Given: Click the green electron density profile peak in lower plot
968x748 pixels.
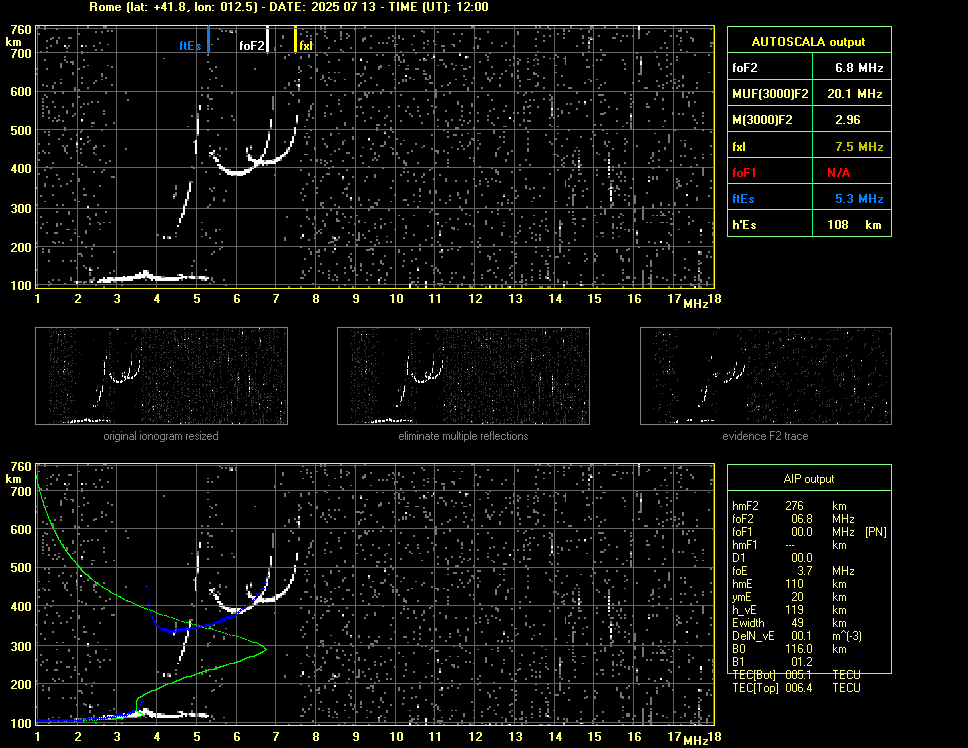Looking at the screenshot, I should click(x=264, y=649).
